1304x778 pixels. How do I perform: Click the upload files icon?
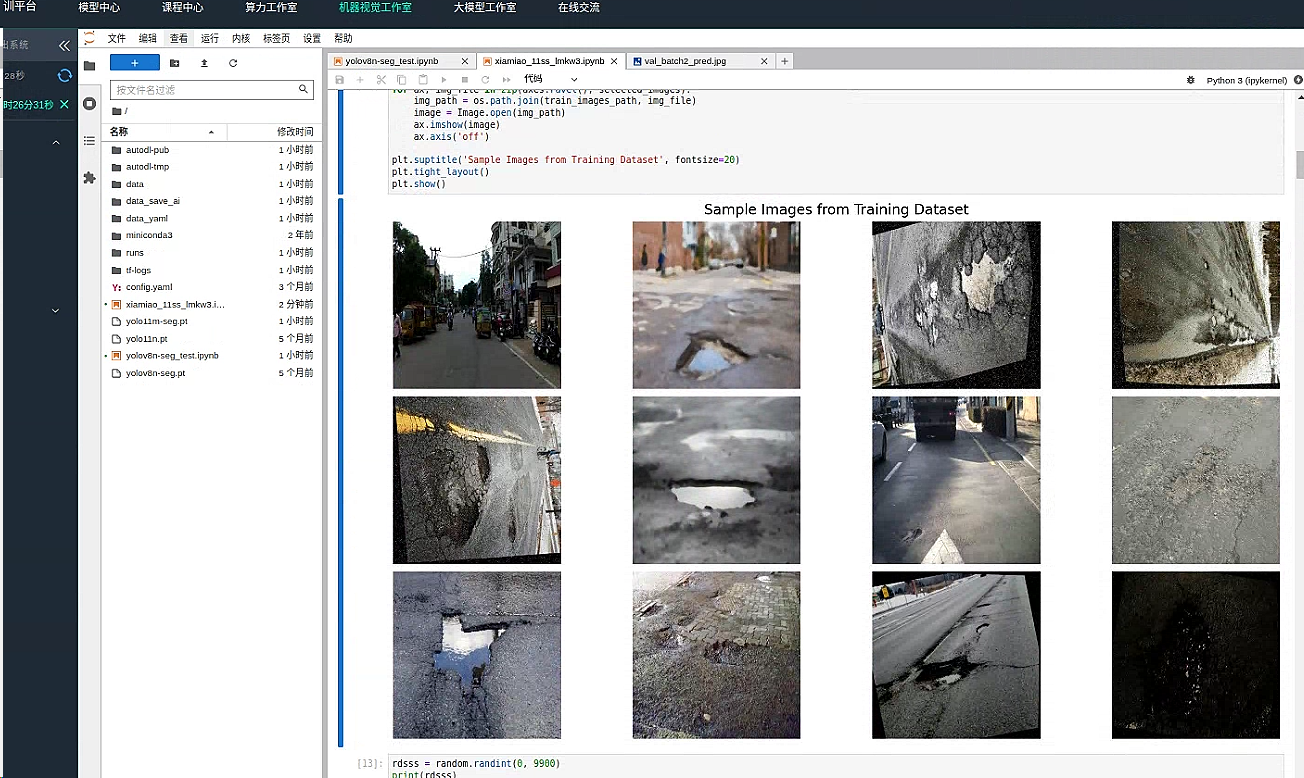pyautogui.click(x=204, y=63)
